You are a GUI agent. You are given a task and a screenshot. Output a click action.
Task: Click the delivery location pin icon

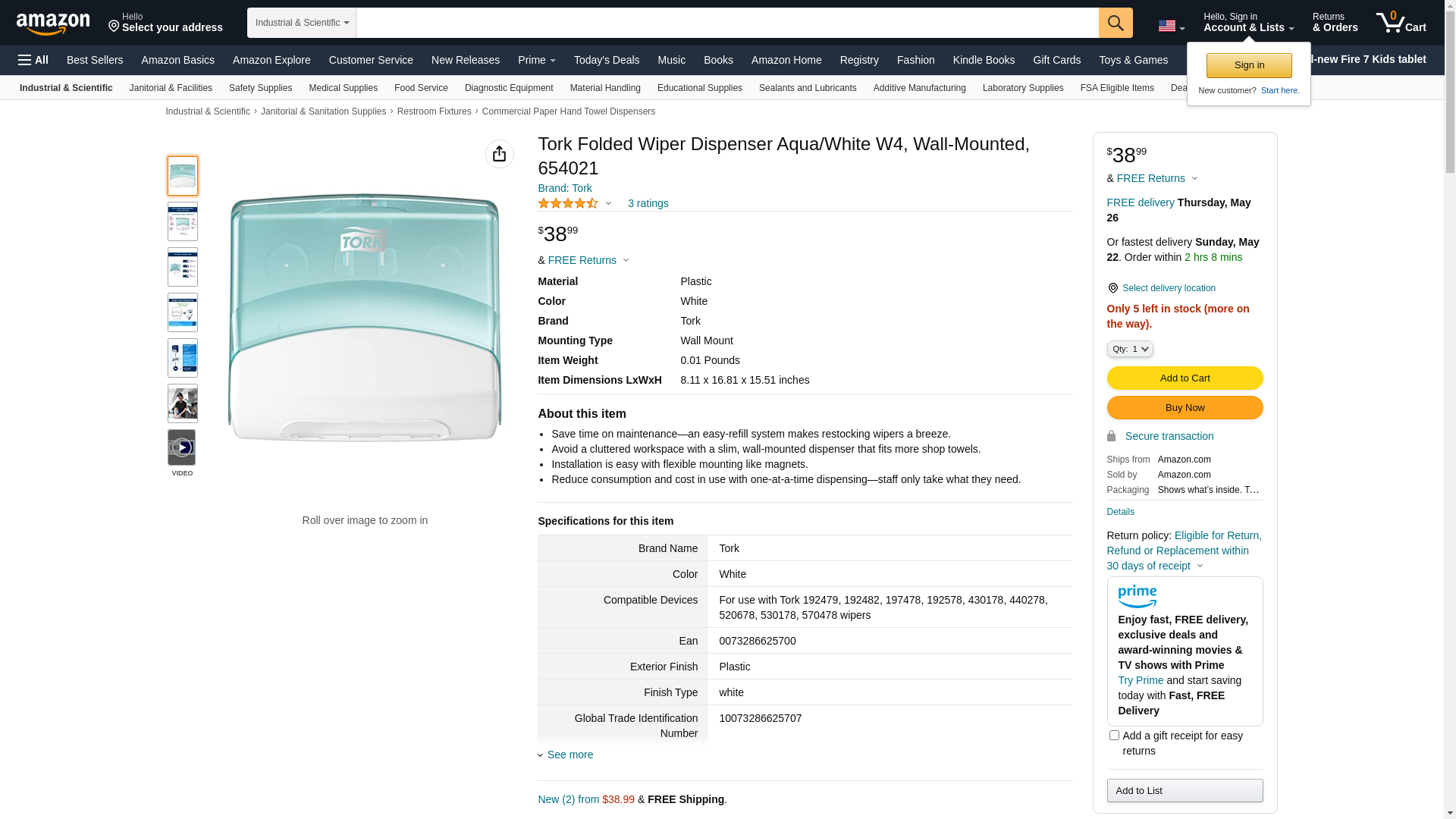1112,288
